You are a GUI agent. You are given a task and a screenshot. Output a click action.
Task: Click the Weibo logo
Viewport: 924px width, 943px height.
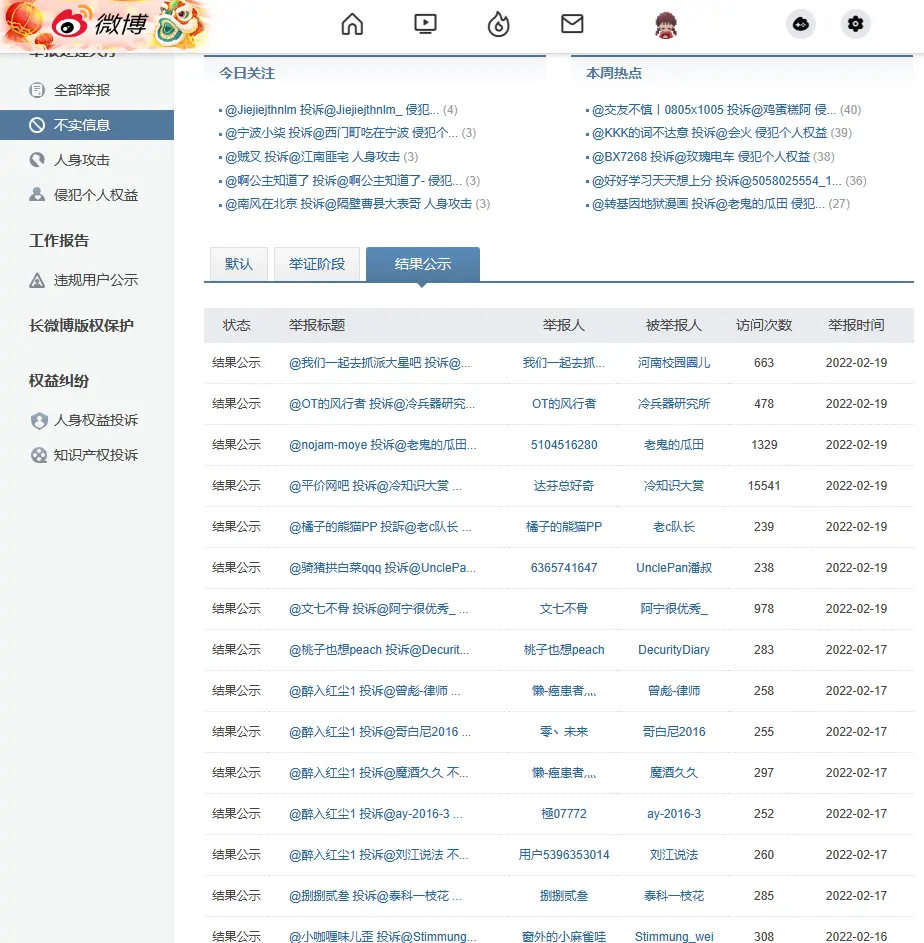point(100,24)
